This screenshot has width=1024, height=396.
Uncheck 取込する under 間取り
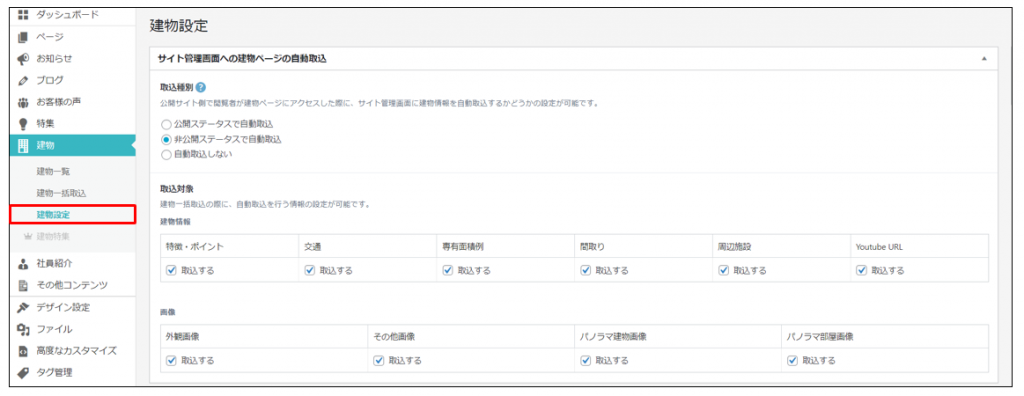(586, 271)
